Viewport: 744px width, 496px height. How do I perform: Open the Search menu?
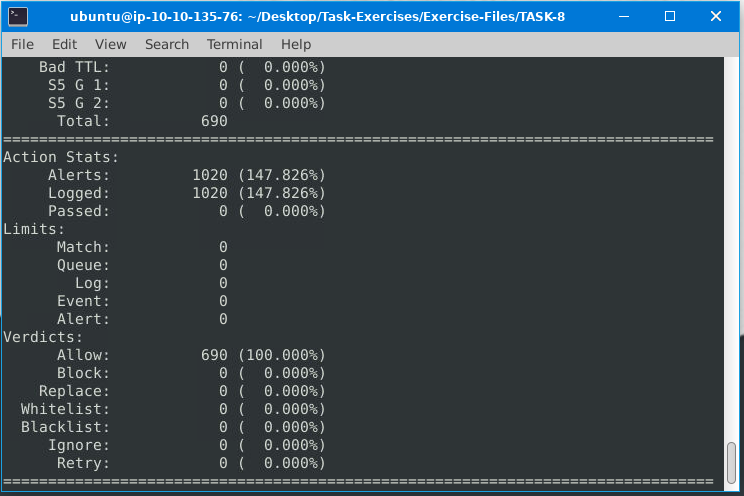(x=166, y=44)
